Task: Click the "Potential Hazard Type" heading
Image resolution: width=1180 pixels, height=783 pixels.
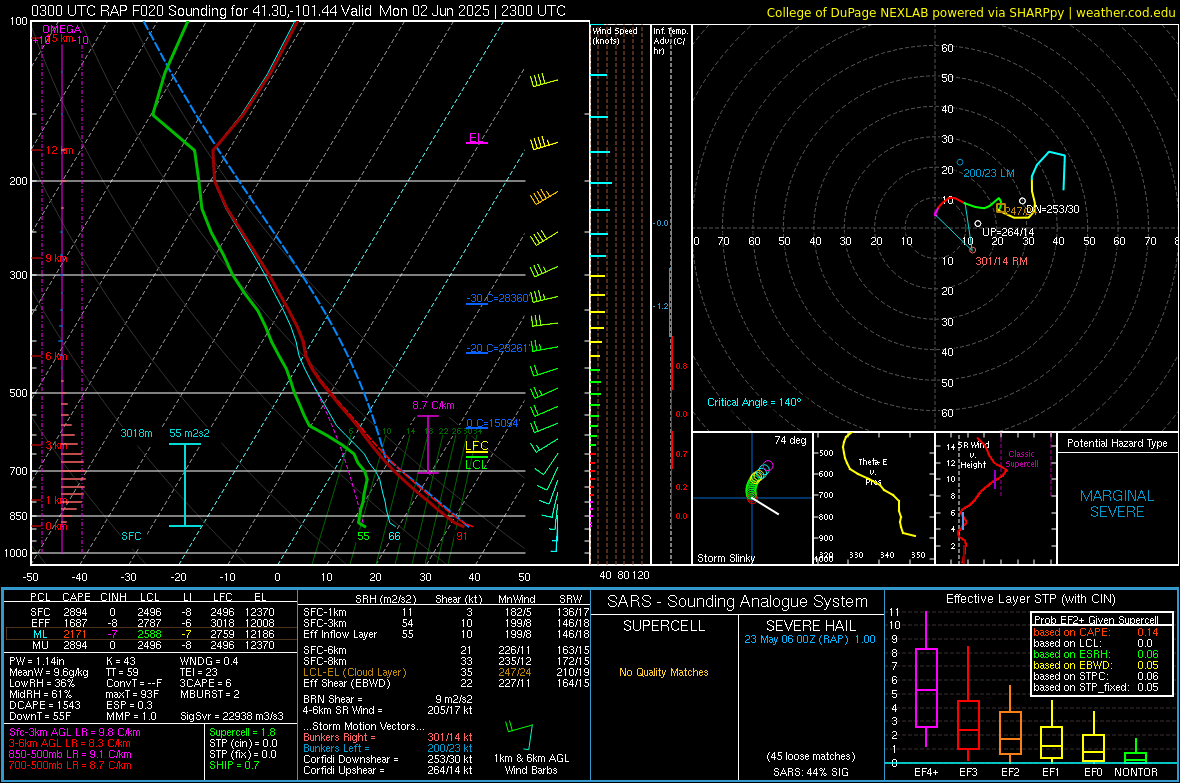Action: [x=1117, y=443]
